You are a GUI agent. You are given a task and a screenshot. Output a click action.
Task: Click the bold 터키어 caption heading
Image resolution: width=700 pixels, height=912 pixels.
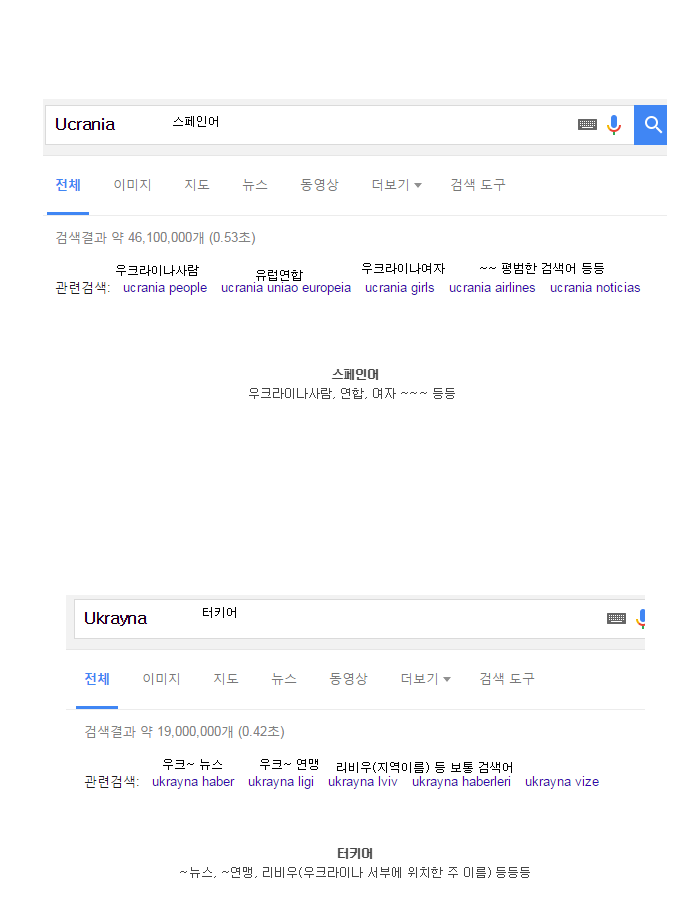click(x=355, y=854)
